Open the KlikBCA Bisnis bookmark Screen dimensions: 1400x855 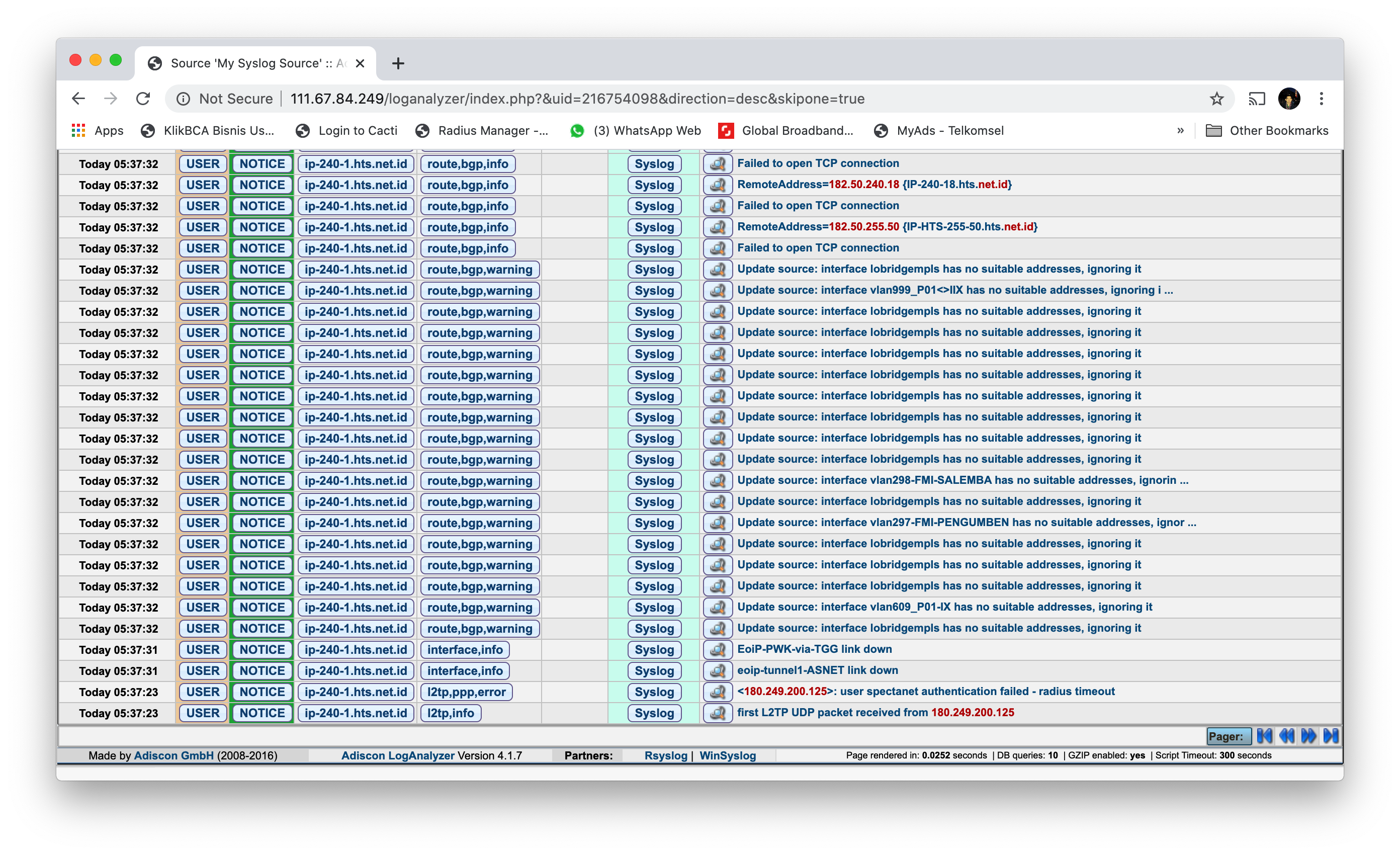[208, 131]
